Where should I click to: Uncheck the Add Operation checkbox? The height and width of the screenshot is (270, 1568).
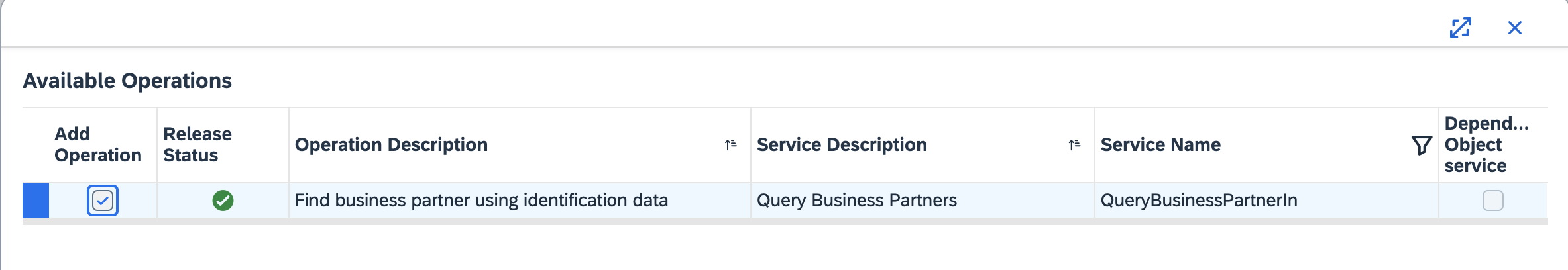[x=103, y=201]
